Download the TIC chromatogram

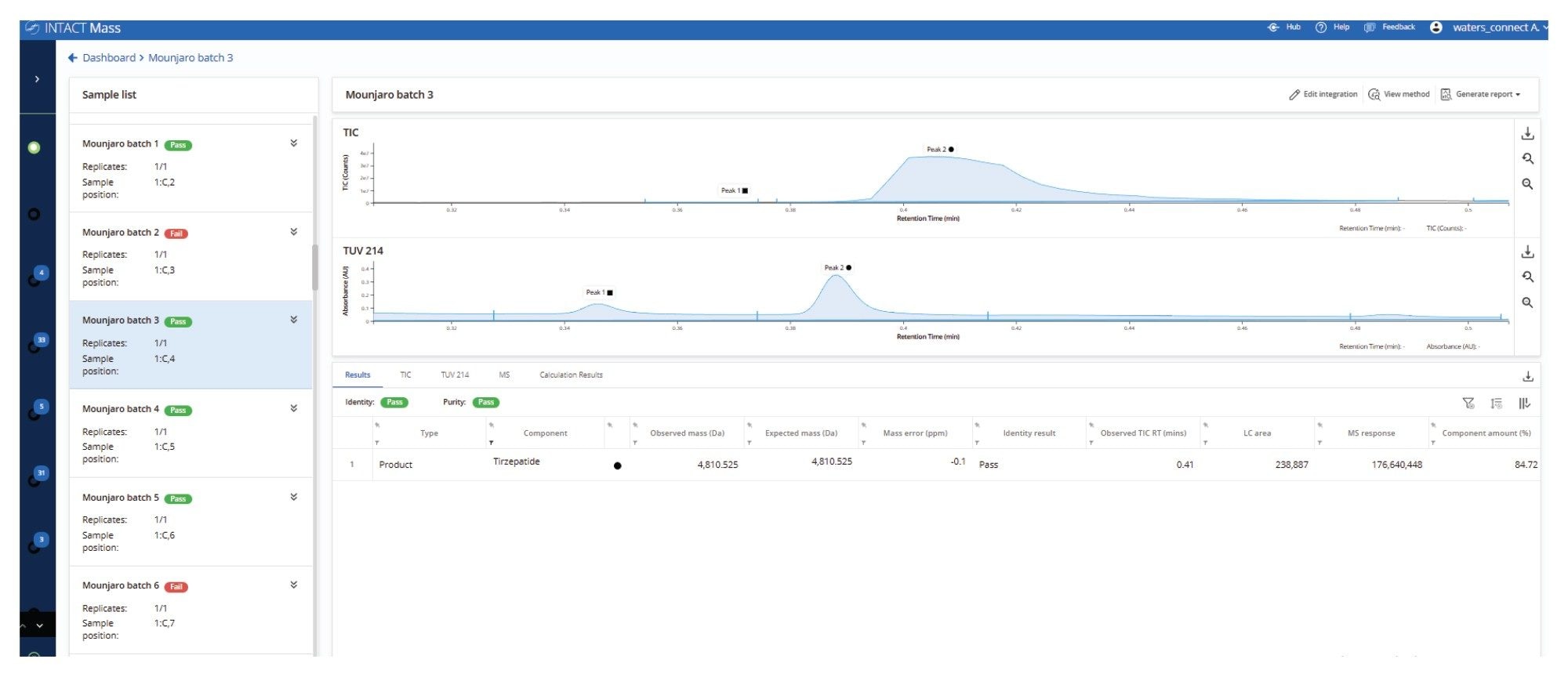(1527, 134)
